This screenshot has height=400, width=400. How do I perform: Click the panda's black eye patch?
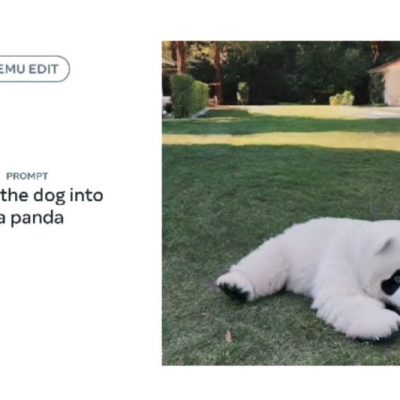point(391,282)
